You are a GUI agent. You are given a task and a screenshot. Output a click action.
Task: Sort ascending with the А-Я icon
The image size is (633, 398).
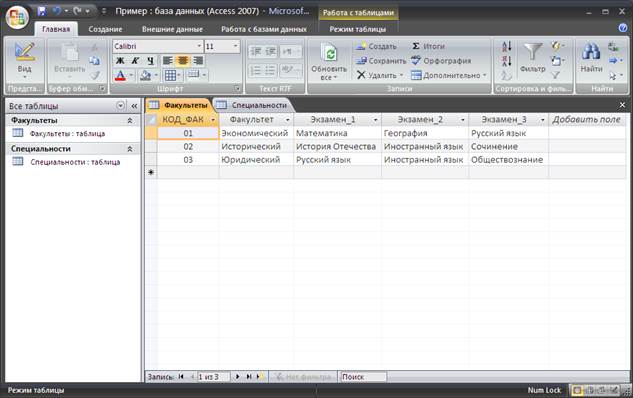click(x=506, y=46)
